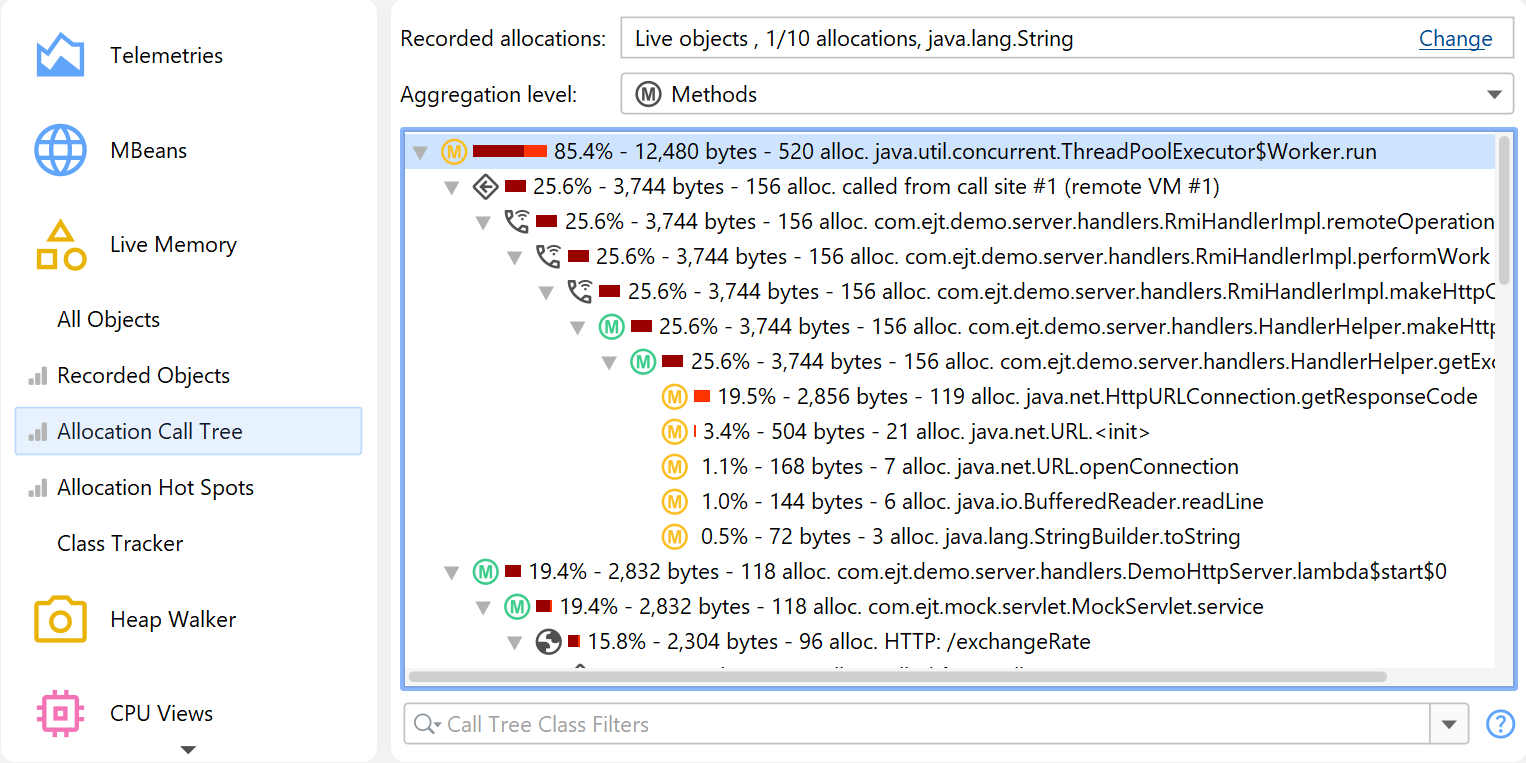Open the Recorded Objects view
This screenshot has height=763, width=1526.
tap(143, 375)
